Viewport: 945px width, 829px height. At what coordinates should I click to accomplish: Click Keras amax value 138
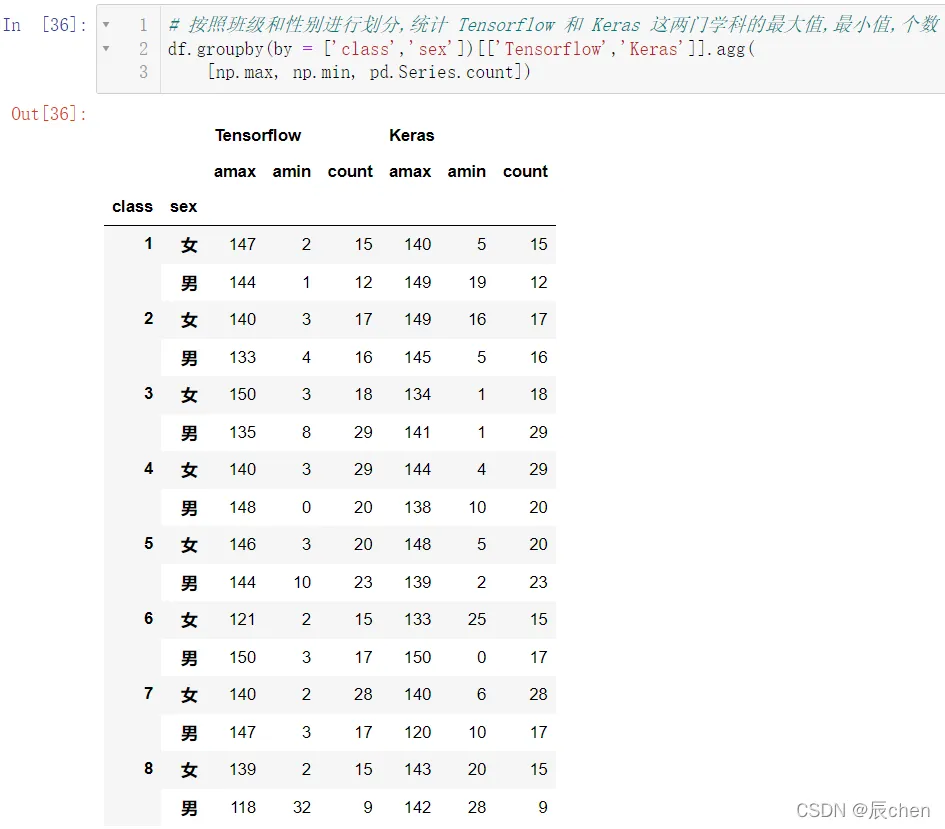(x=418, y=507)
